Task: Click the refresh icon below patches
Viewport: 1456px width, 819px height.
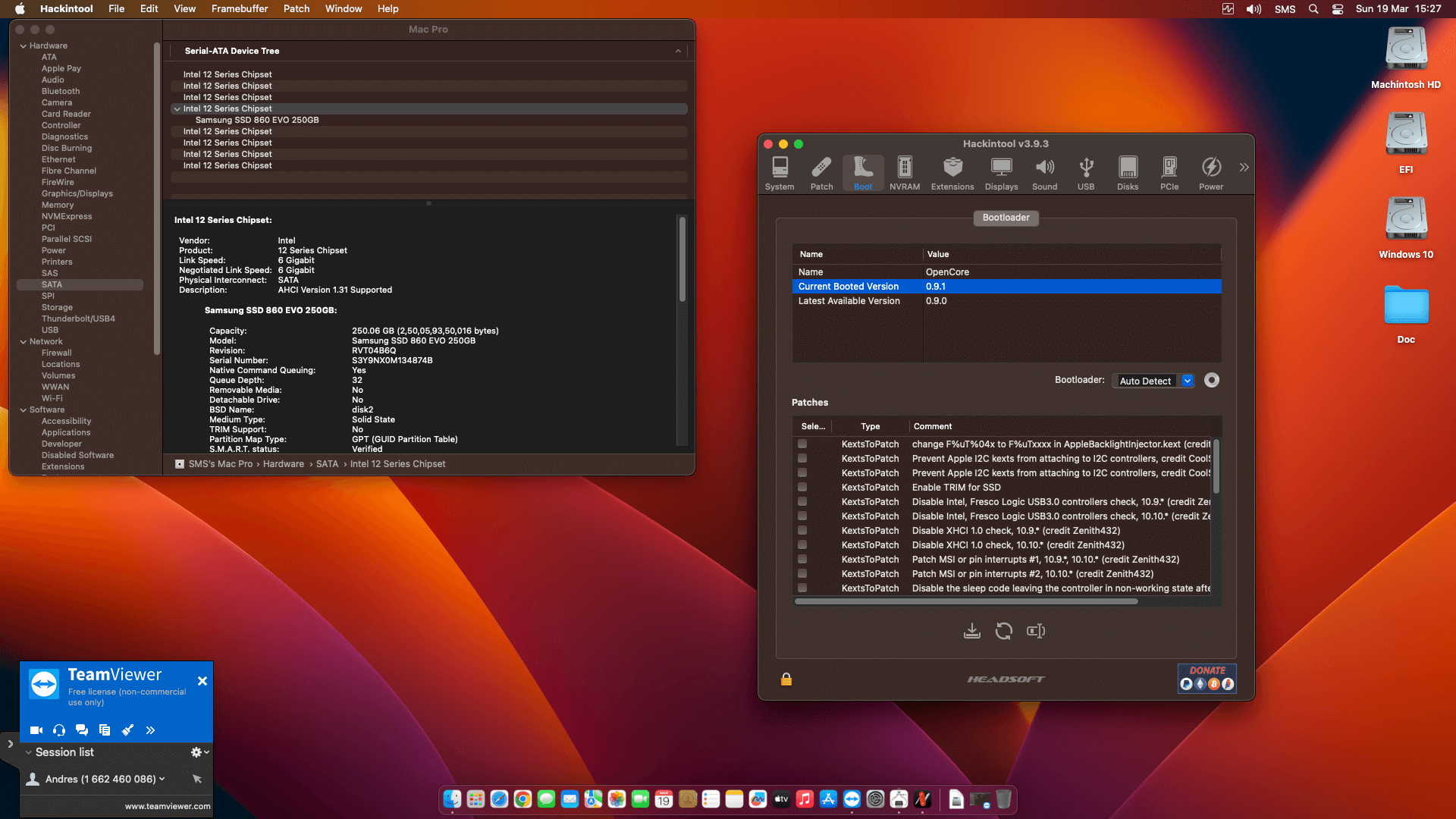Action: pos(1004,631)
